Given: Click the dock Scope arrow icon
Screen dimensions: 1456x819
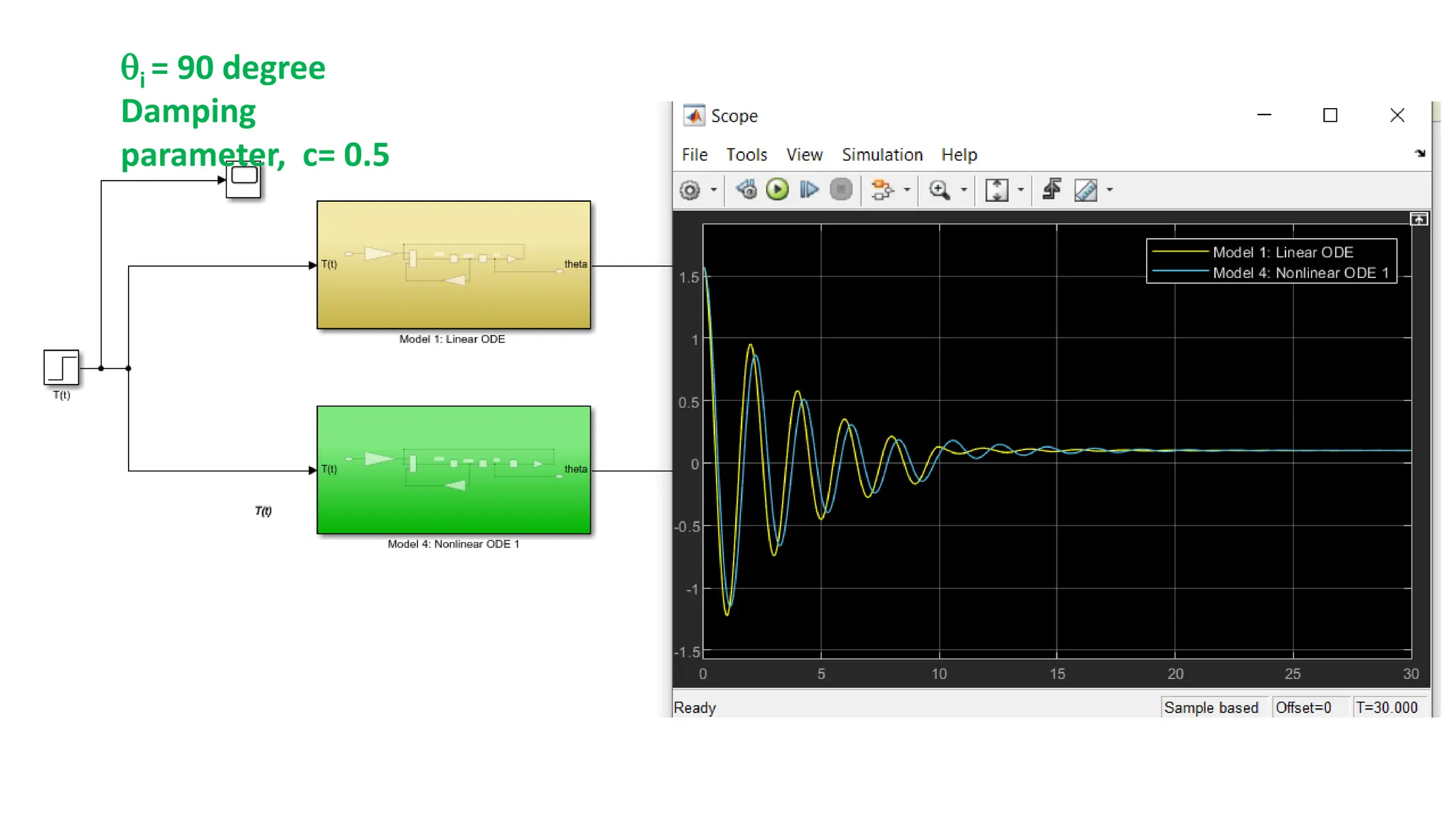Looking at the screenshot, I should click(x=1420, y=153).
